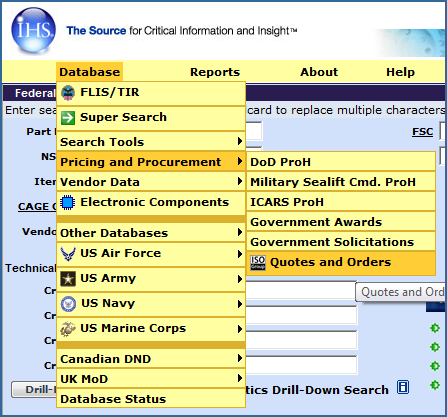Click the Super Search green arrow icon

pyautogui.click(x=68, y=118)
